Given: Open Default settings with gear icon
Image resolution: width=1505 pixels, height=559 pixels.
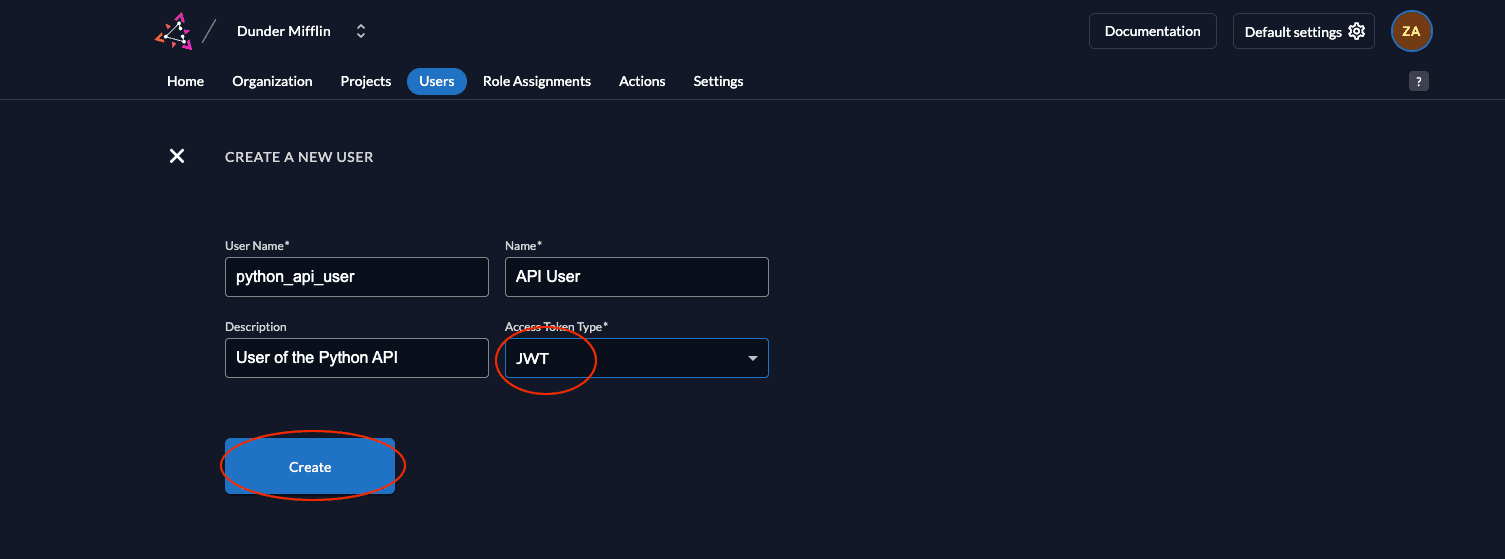Looking at the screenshot, I should pyautogui.click(x=1303, y=31).
